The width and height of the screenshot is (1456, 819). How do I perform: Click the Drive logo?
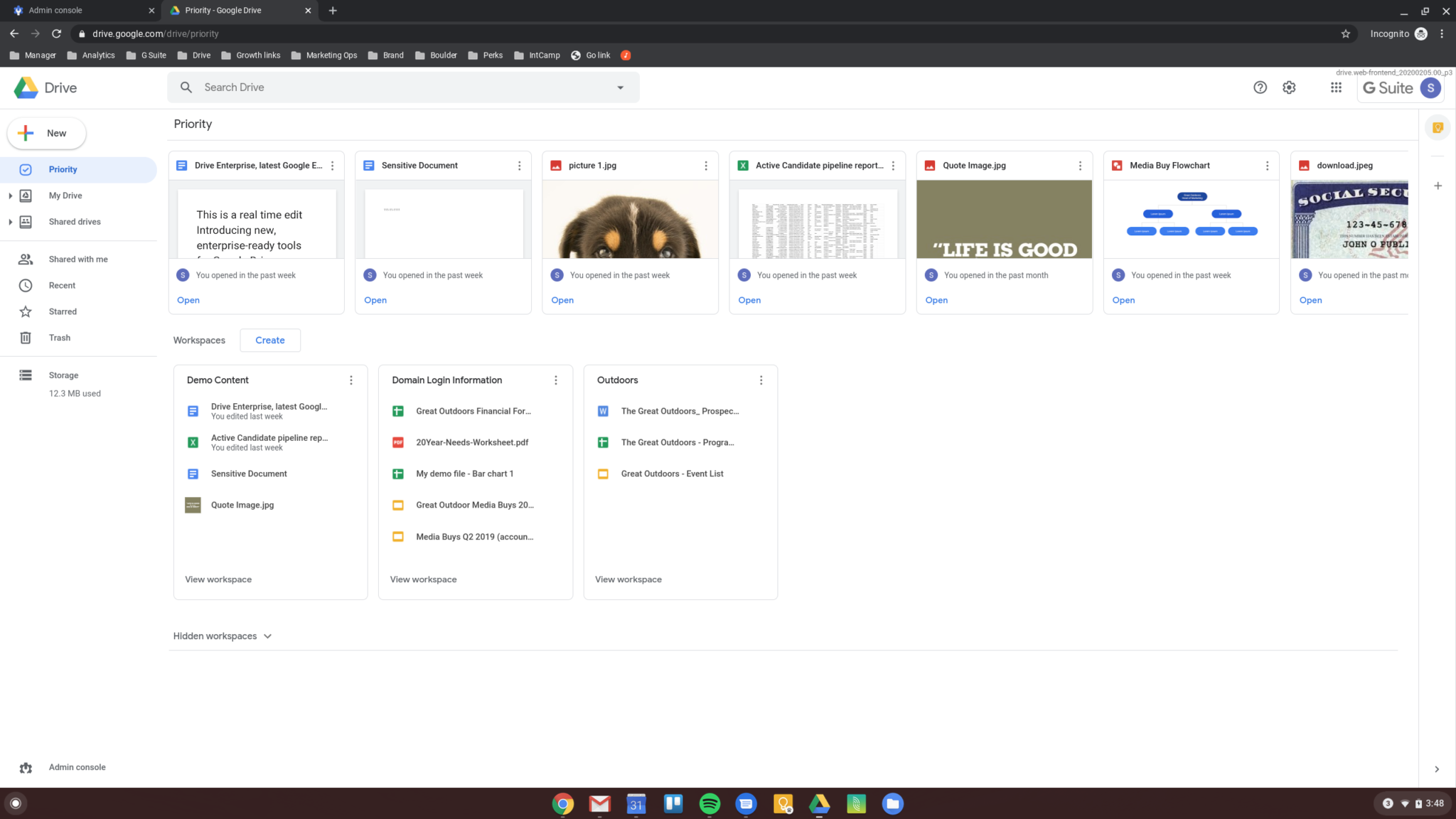pyautogui.click(x=45, y=87)
